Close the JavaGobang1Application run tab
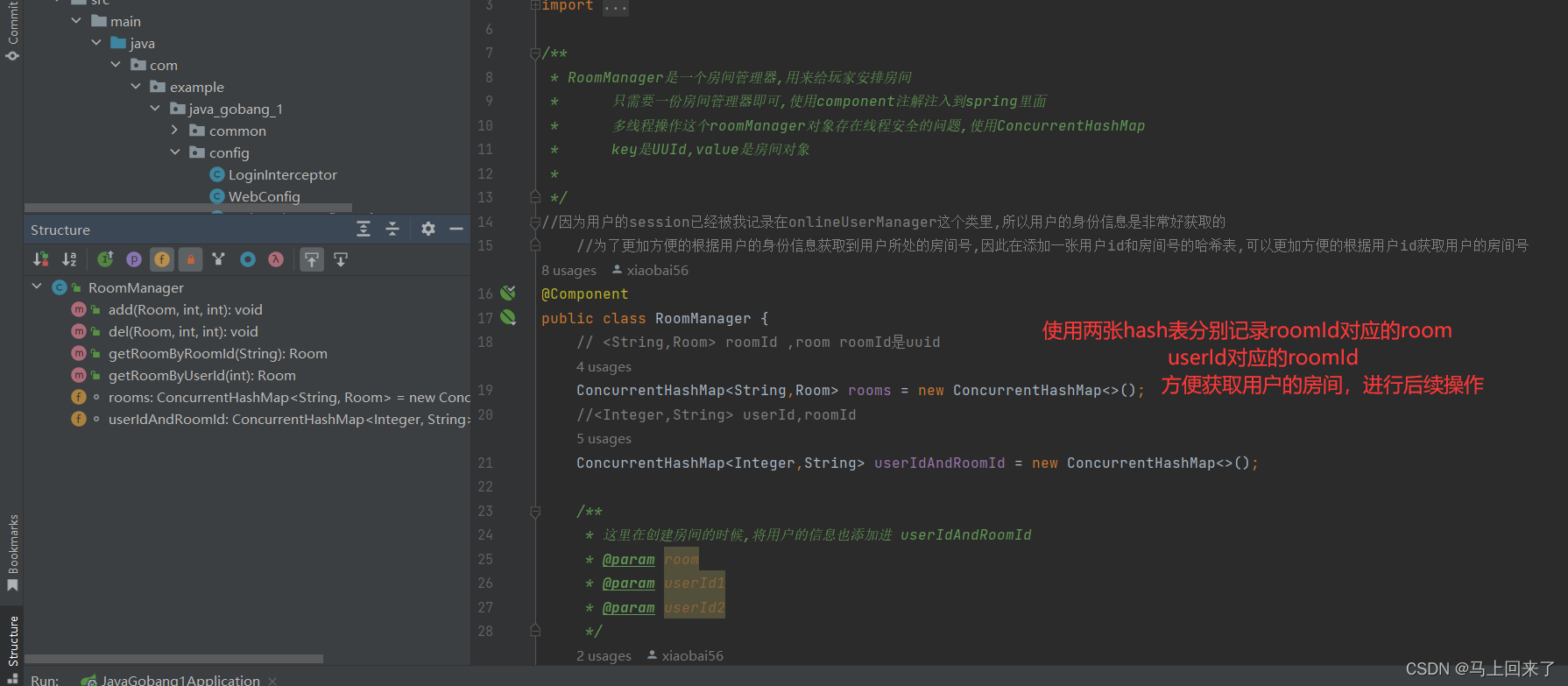Viewport: 1568px width, 686px height. pos(272,681)
